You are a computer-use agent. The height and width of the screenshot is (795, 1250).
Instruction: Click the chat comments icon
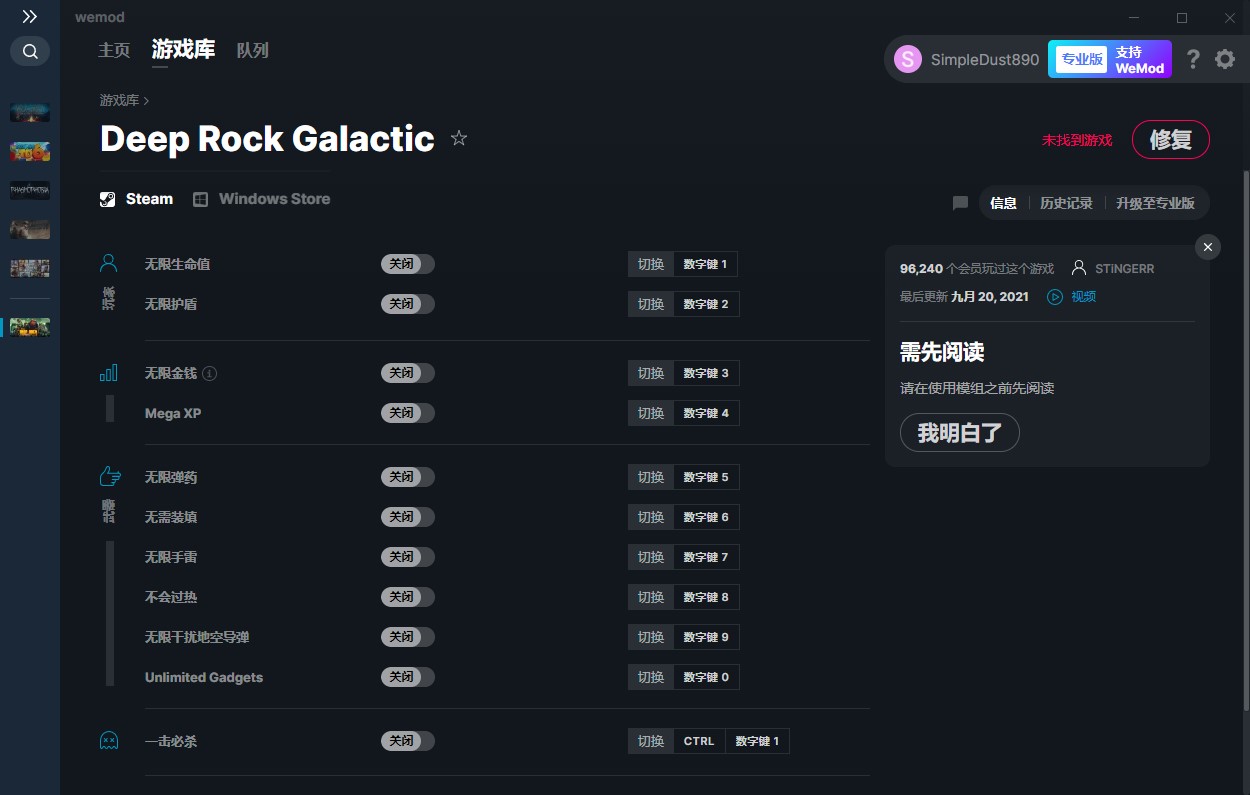[x=960, y=203]
